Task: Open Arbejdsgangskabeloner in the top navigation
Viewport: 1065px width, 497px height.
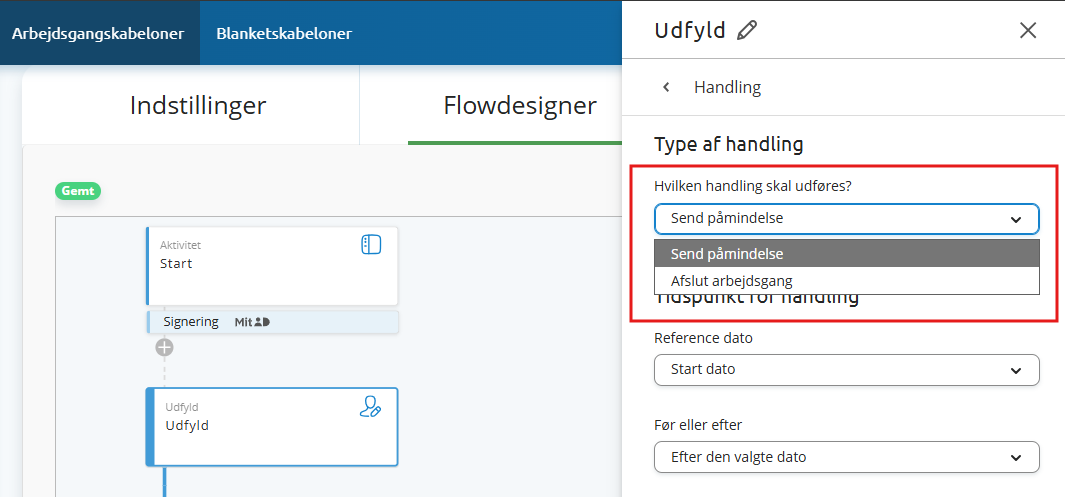Action: coord(98,33)
